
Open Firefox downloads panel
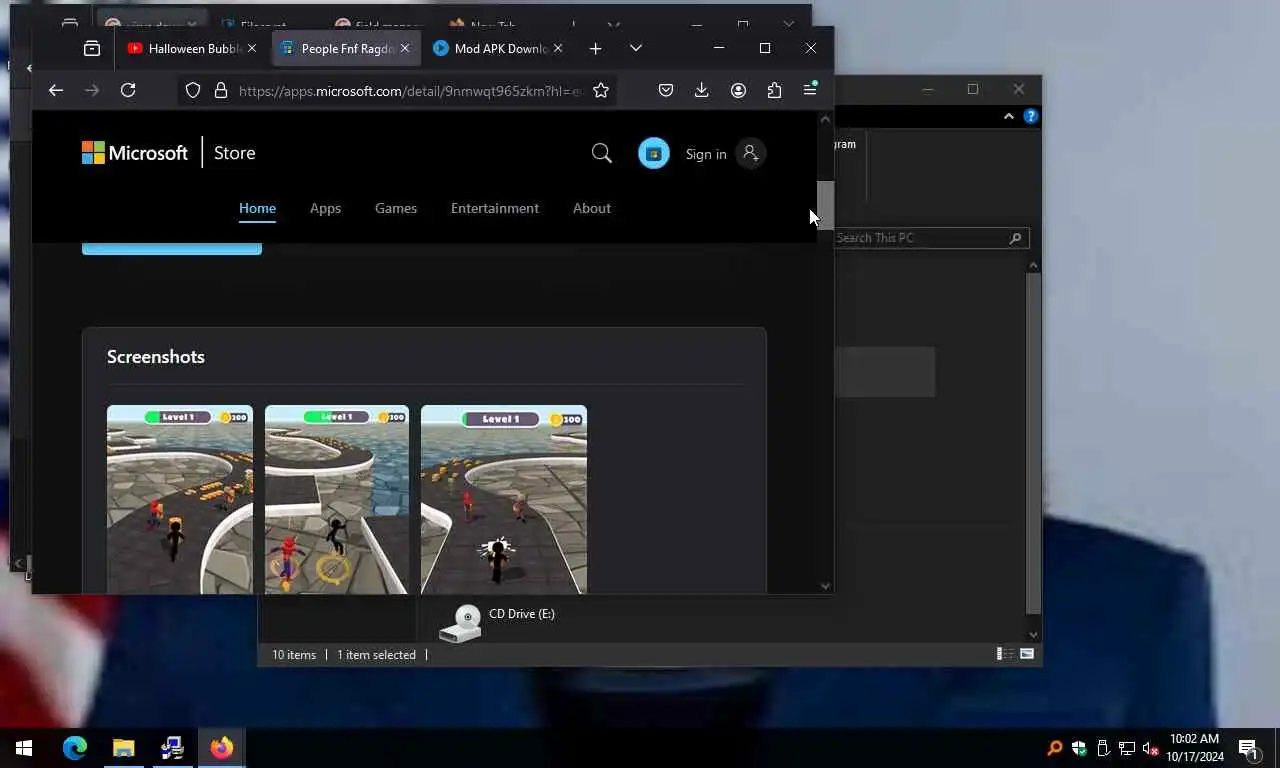702,90
